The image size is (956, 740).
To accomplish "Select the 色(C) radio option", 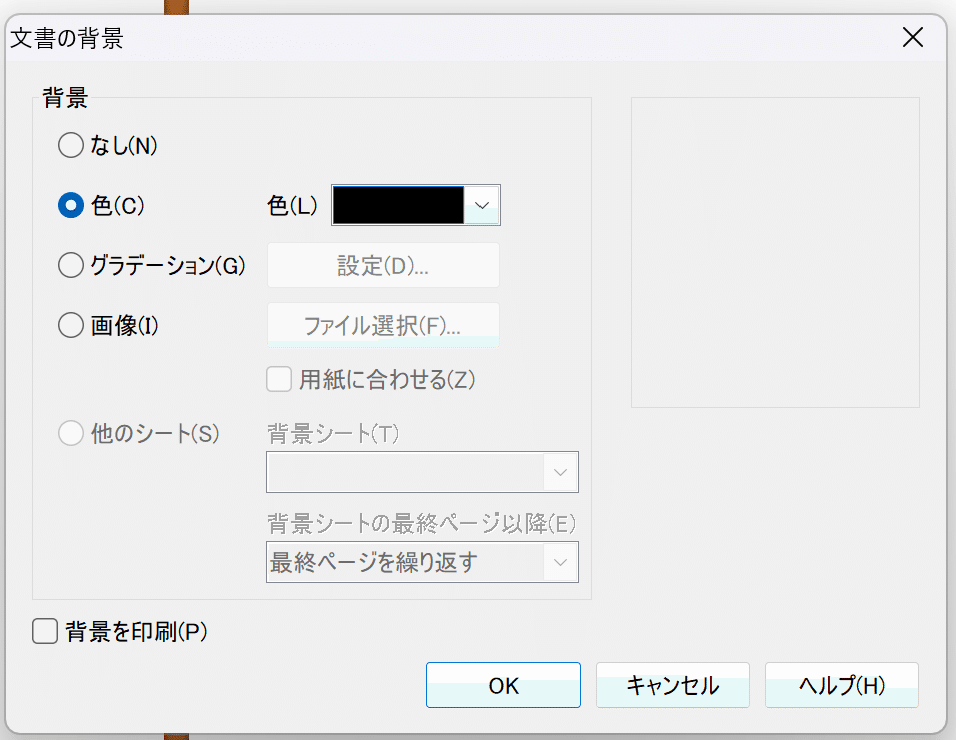I will click(x=71, y=205).
